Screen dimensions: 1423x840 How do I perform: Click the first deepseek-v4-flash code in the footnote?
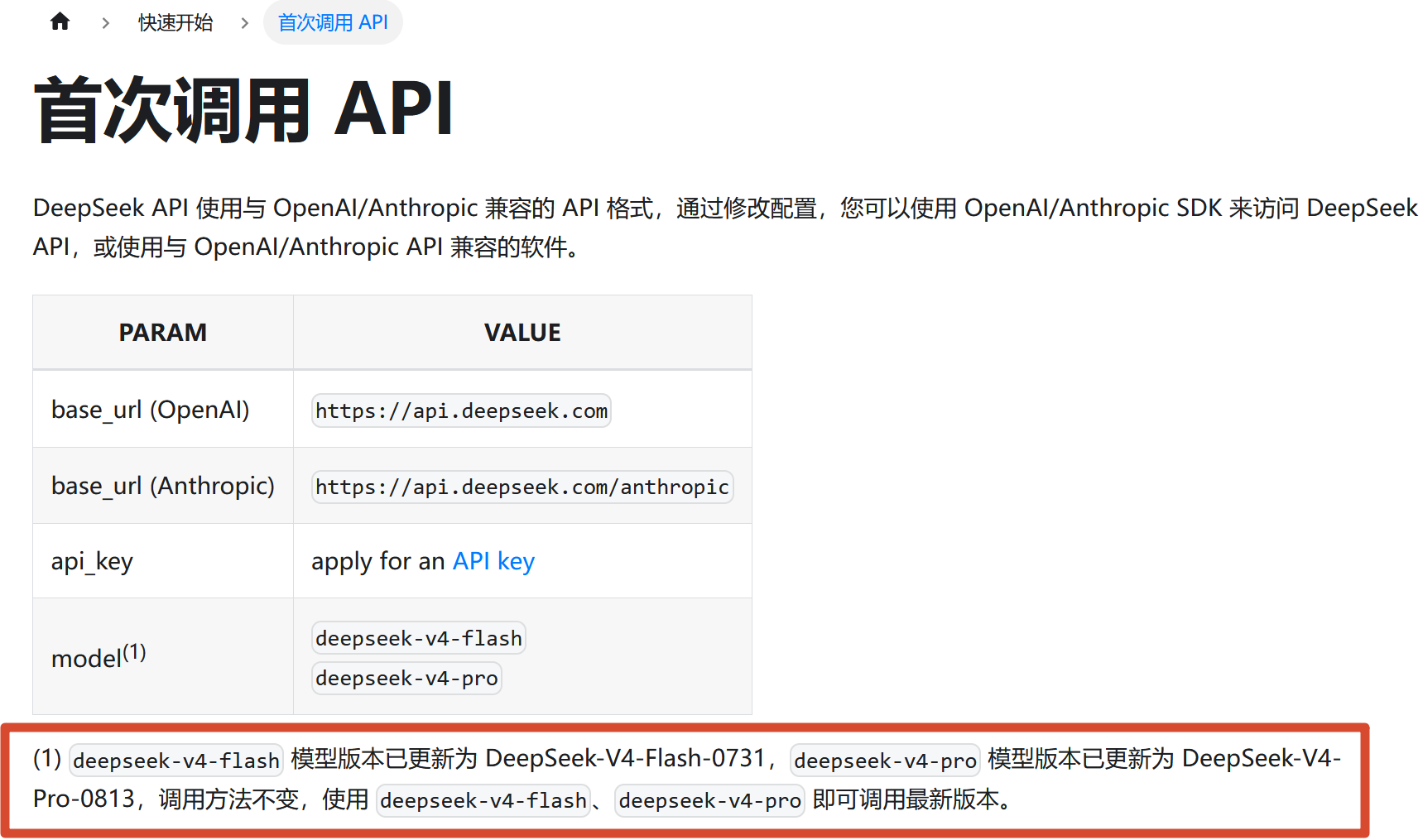point(176,761)
